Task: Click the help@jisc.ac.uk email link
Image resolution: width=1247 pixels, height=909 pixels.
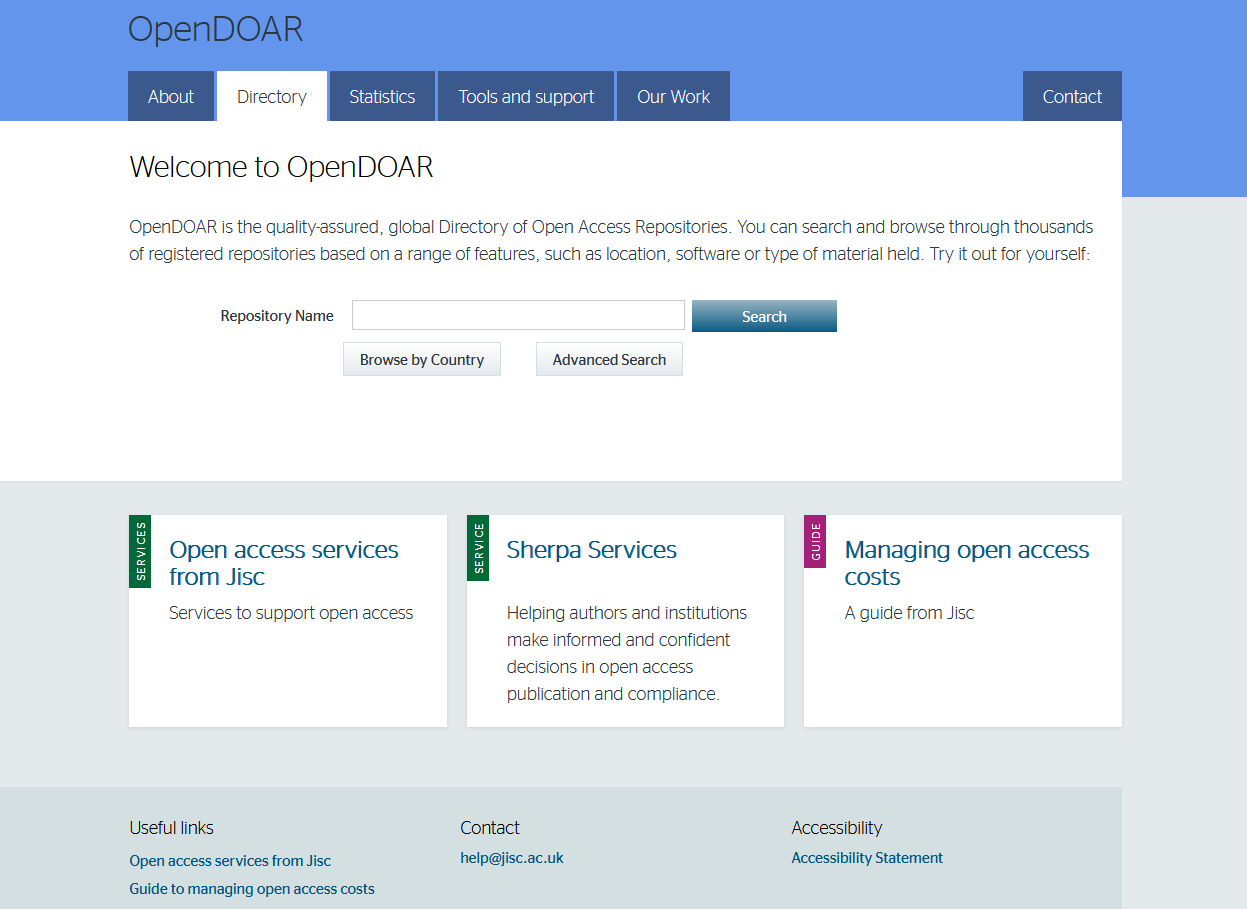Action: click(x=512, y=858)
